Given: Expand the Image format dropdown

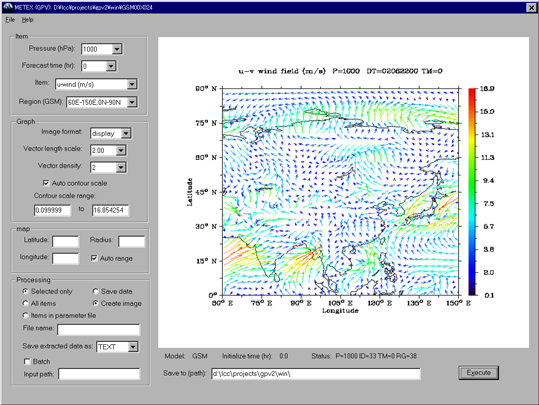Looking at the screenshot, I should (126, 133).
